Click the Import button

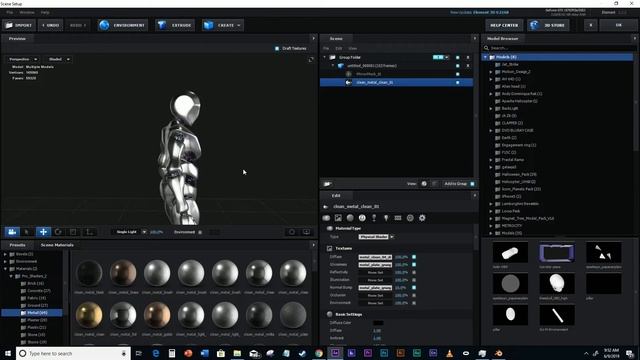pos(19,25)
